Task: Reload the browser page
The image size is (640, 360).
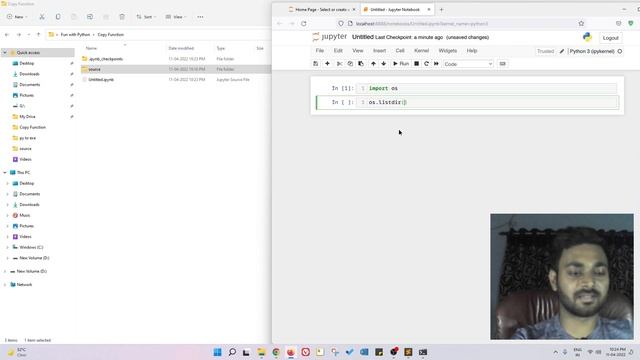Action: 304,24
